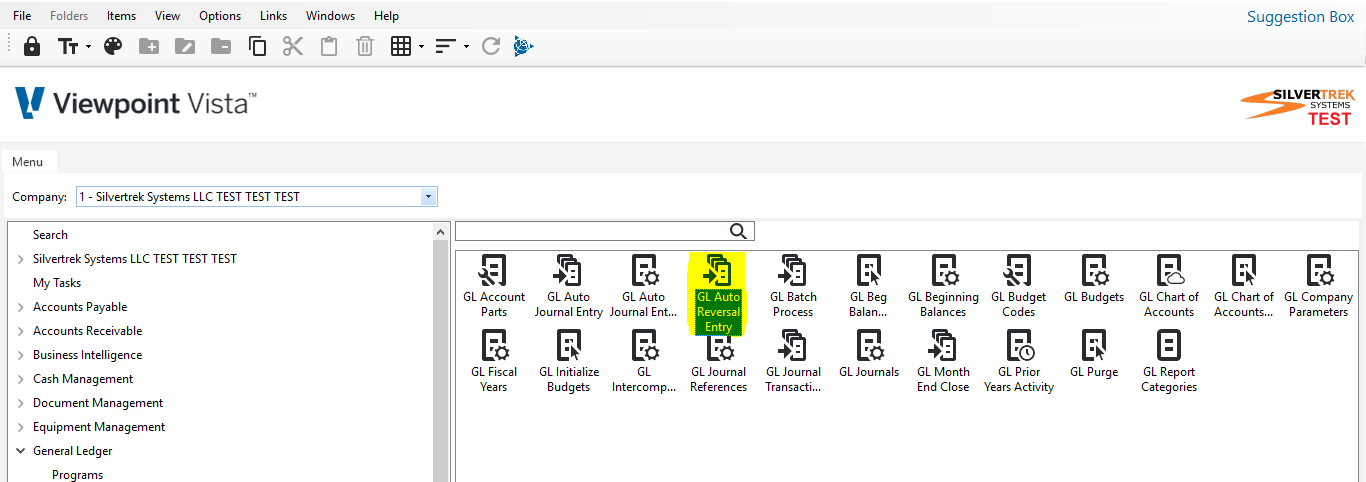This screenshot has width=1366, height=482.
Task: Open GL Chart of Accounts... pointer icon
Action: [1244, 286]
